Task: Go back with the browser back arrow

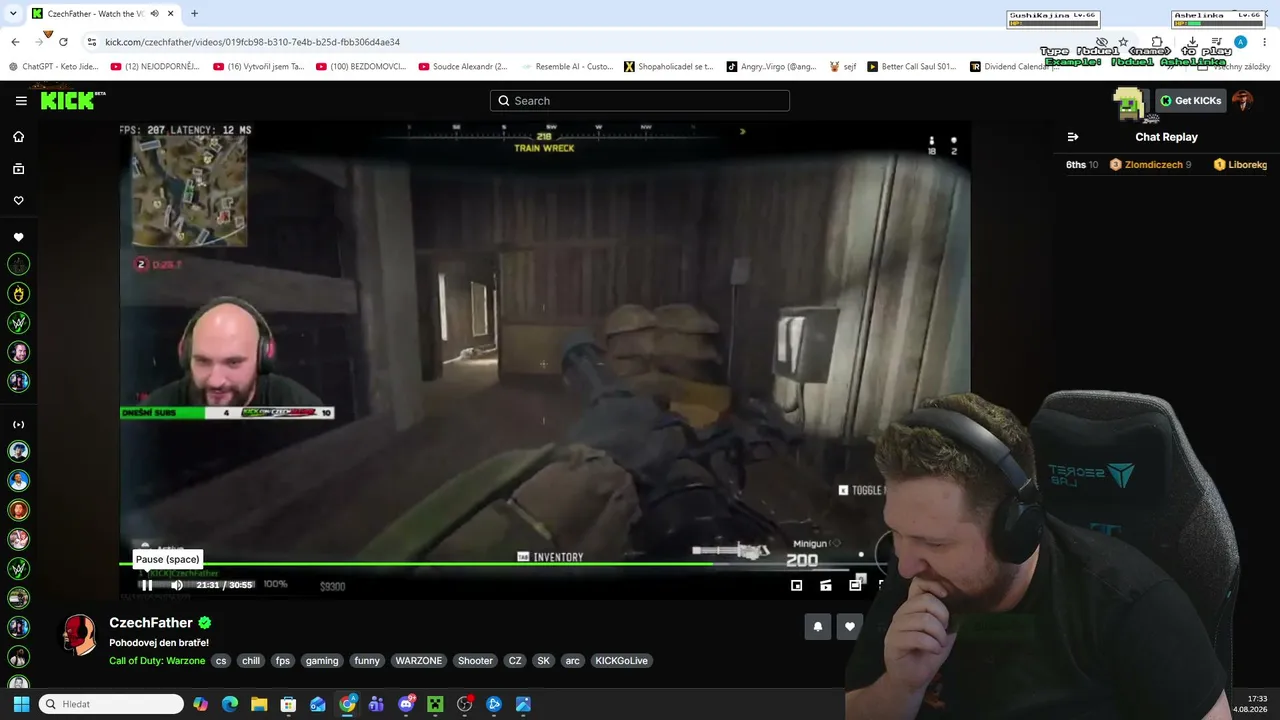Action: (x=15, y=42)
